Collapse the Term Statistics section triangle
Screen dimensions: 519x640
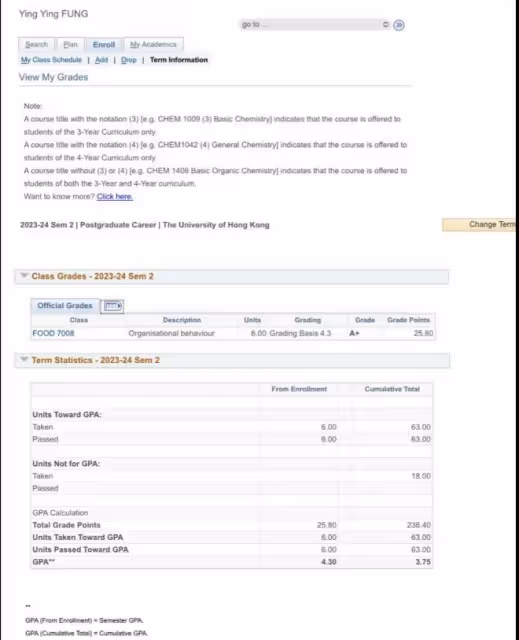click(24, 359)
